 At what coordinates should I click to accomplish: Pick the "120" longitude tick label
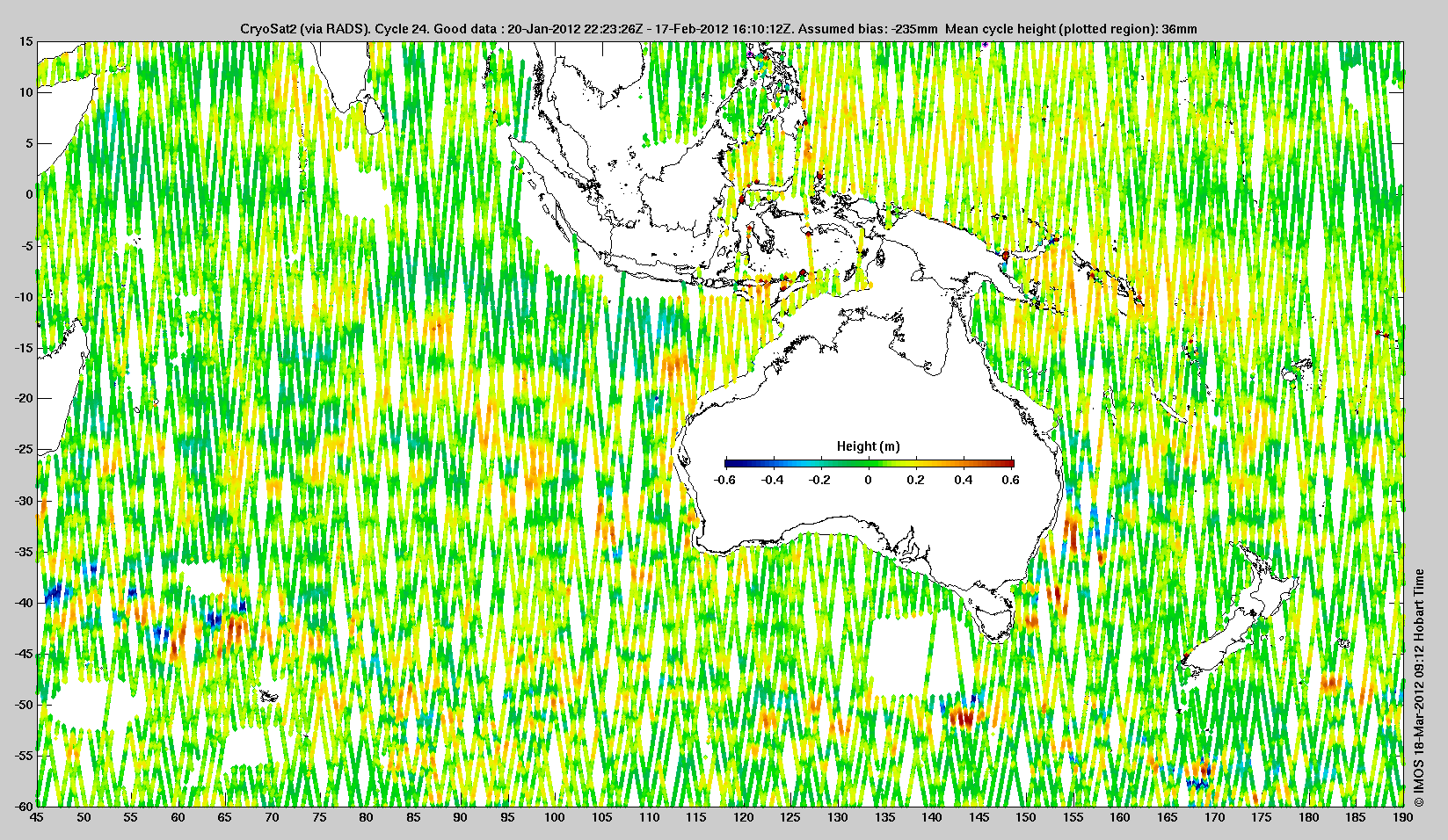coord(743,817)
